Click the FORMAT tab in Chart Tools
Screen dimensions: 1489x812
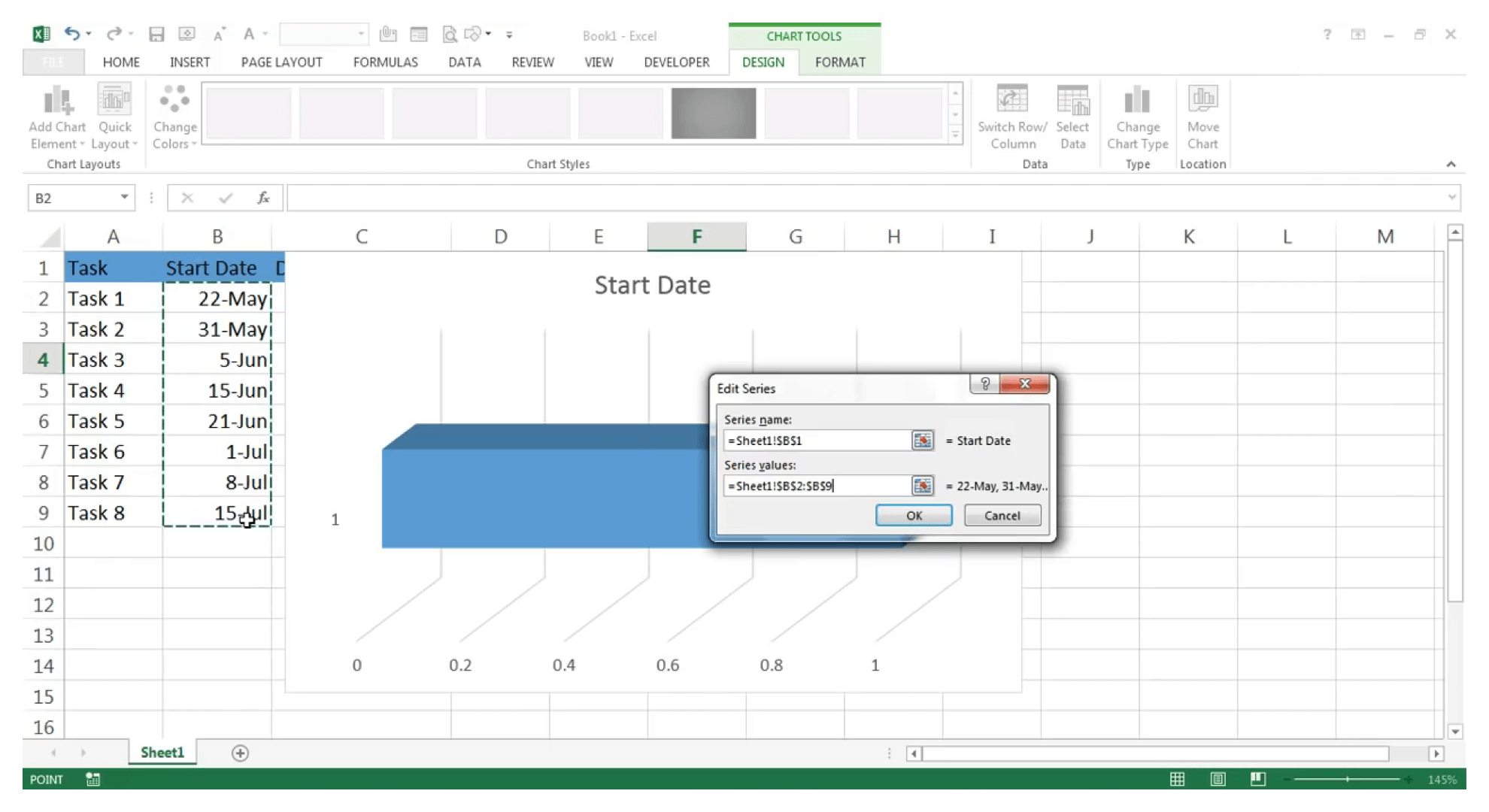pos(840,62)
